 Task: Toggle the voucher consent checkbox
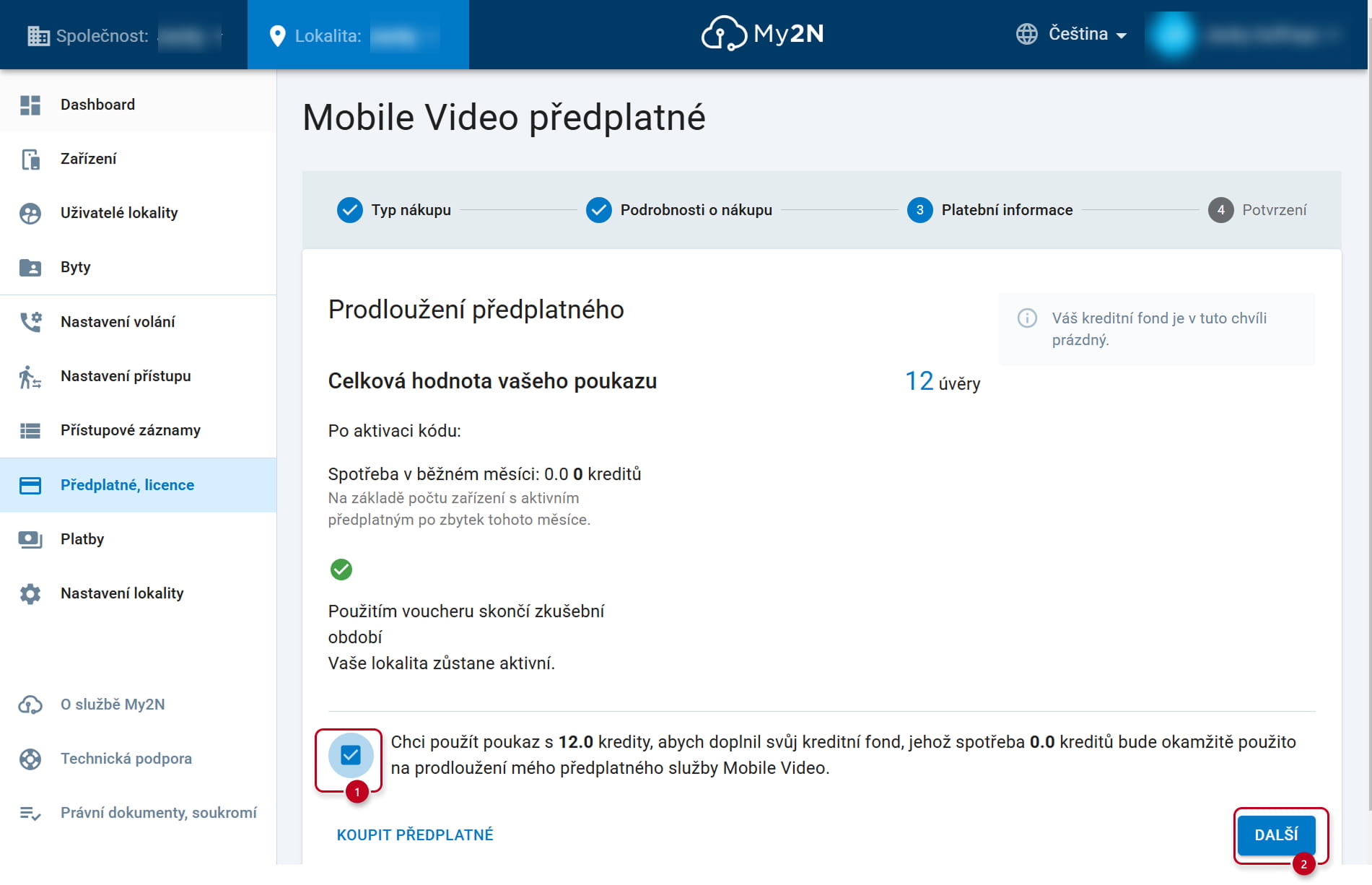pyautogui.click(x=351, y=755)
